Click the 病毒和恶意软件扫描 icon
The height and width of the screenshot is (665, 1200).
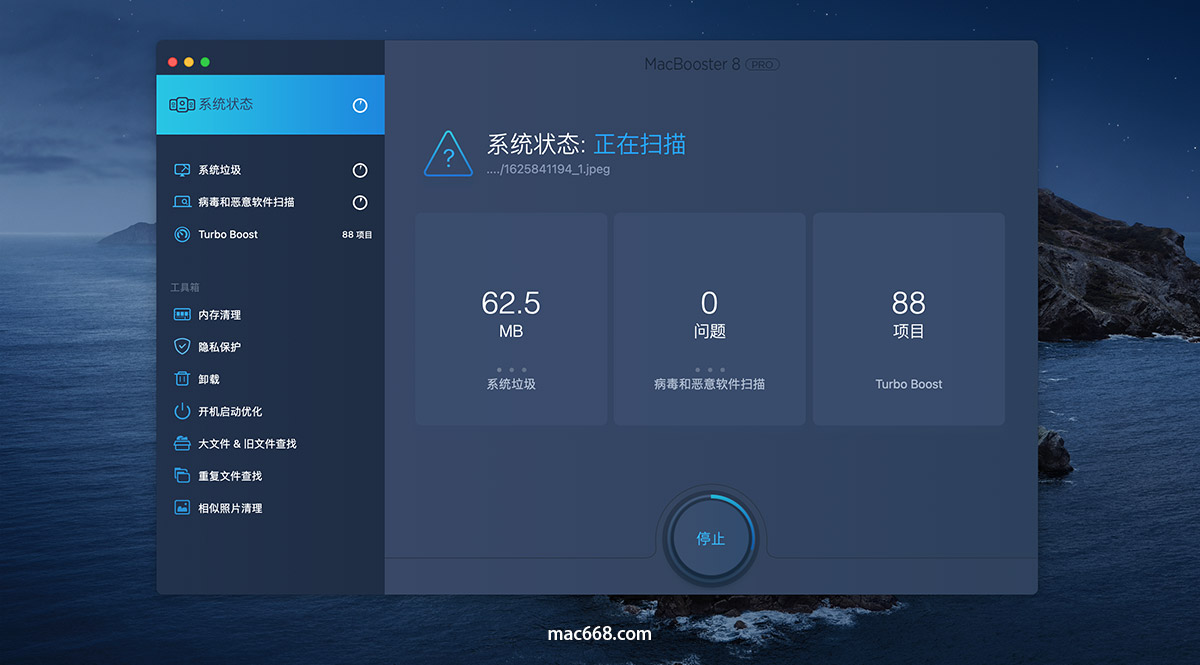tap(182, 202)
